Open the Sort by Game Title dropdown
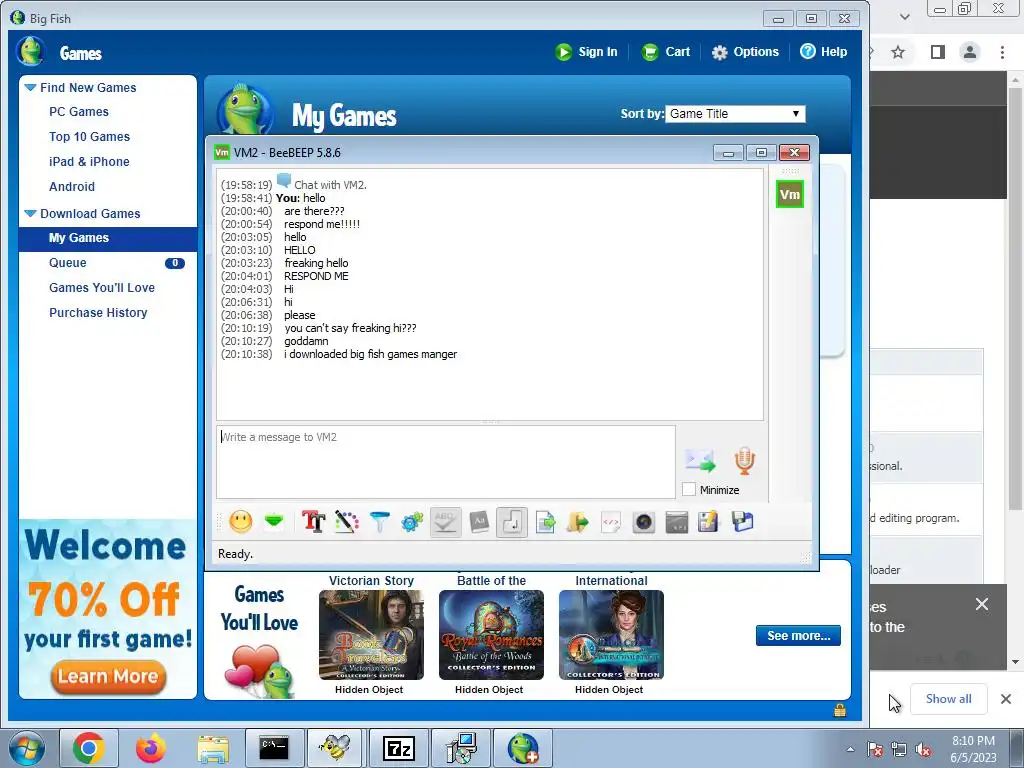The image size is (1024, 768). (x=735, y=114)
